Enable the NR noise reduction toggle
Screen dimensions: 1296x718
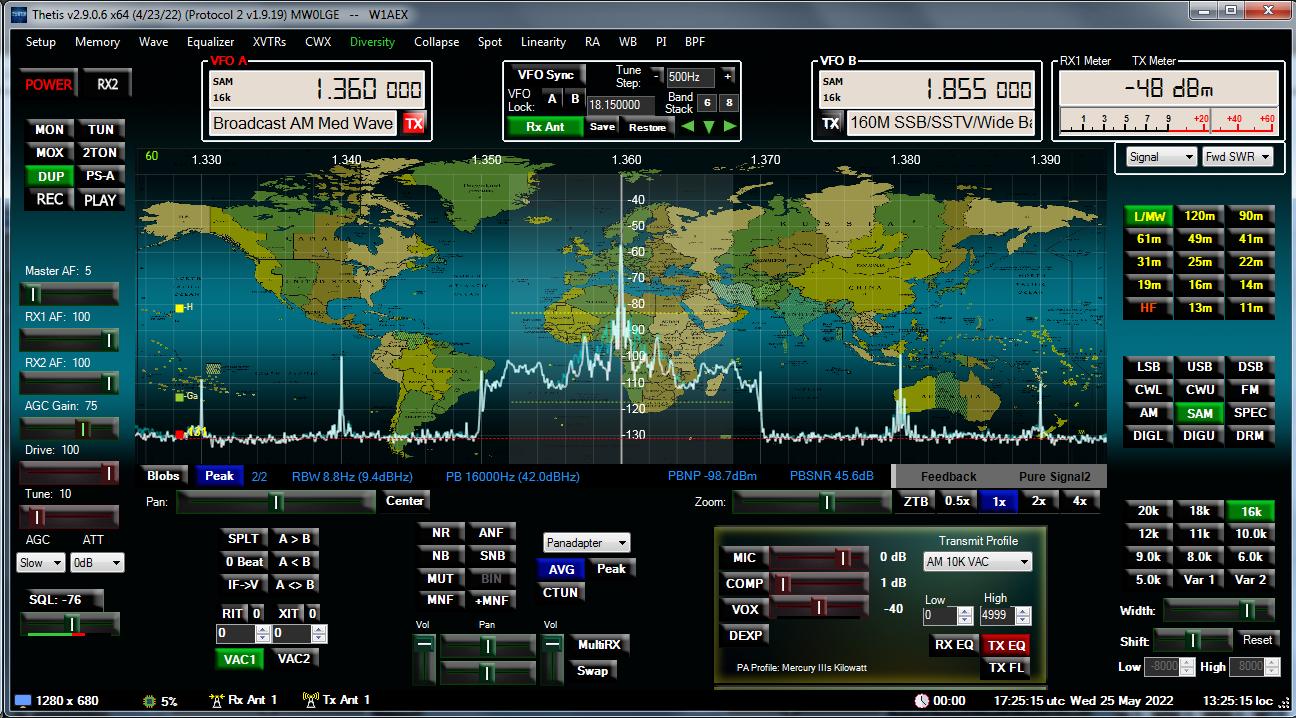pyautogui.click(x=440, y=533)
